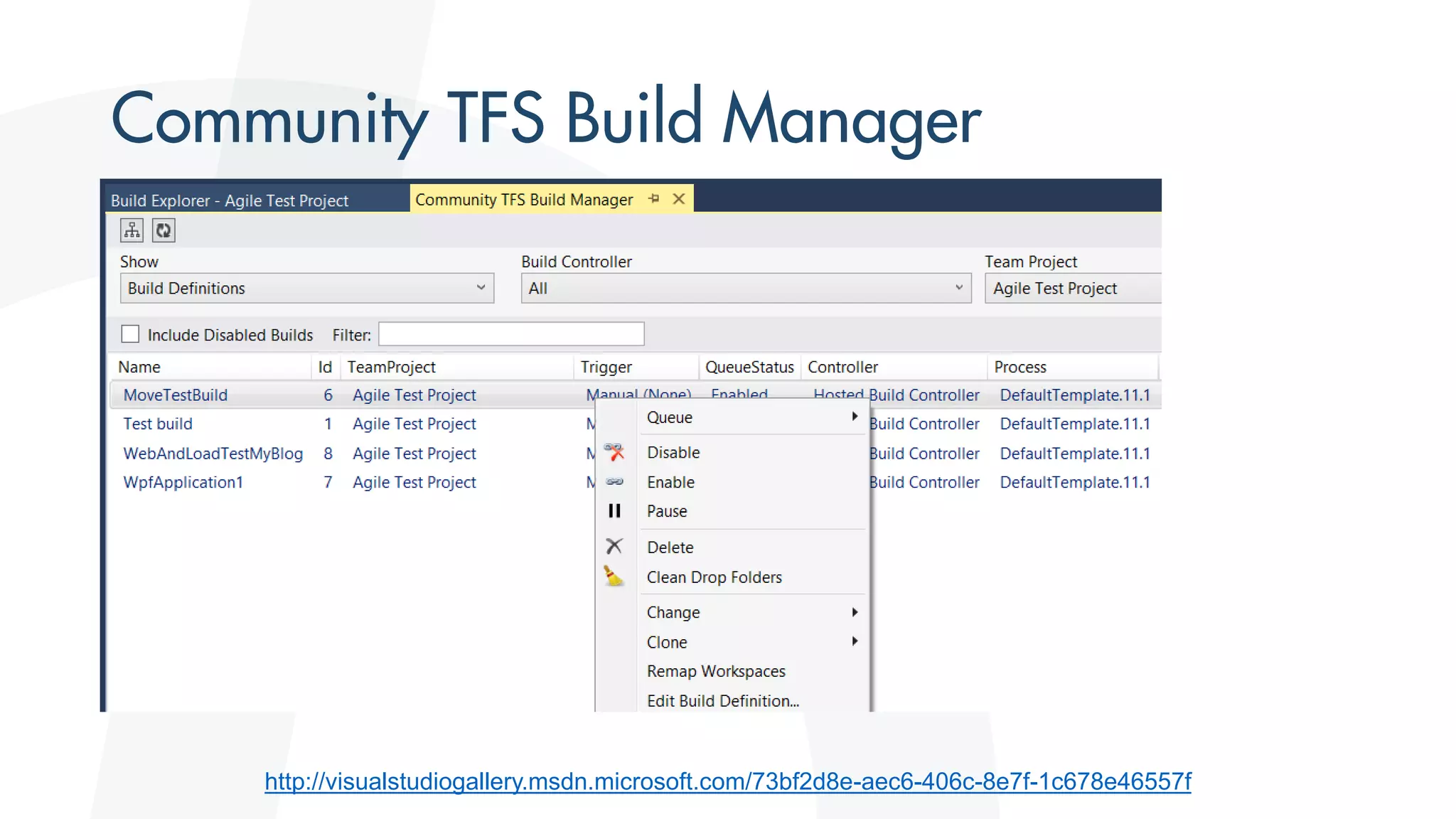The image size is (1456, 819).
Task: Select the WebAndLoadTestMyBlog build definition
Action: [213, 454]
